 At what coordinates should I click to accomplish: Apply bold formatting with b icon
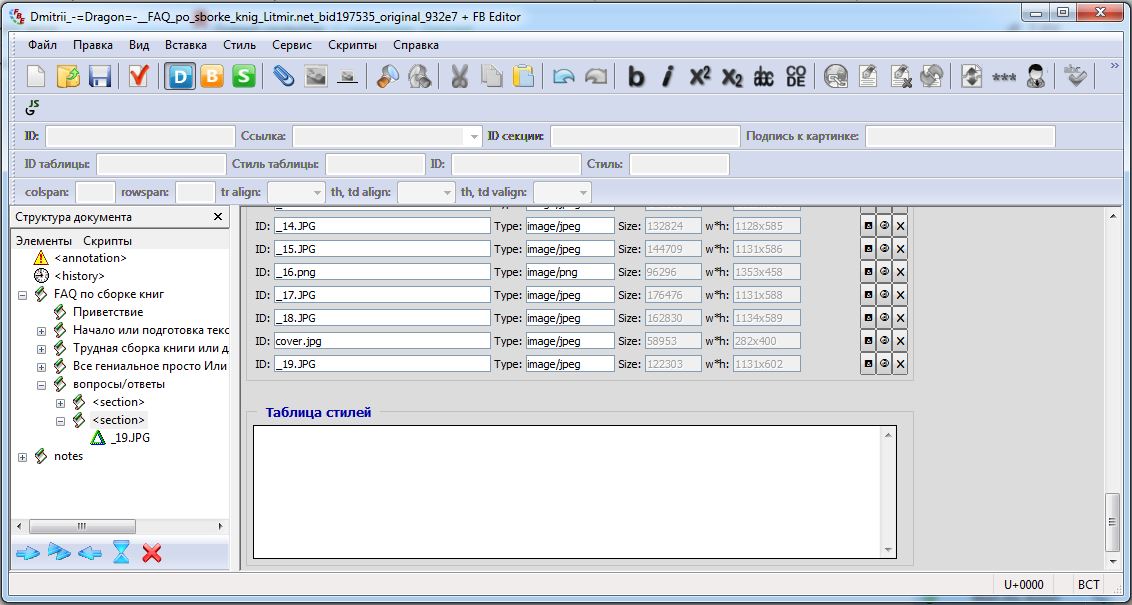636,76
